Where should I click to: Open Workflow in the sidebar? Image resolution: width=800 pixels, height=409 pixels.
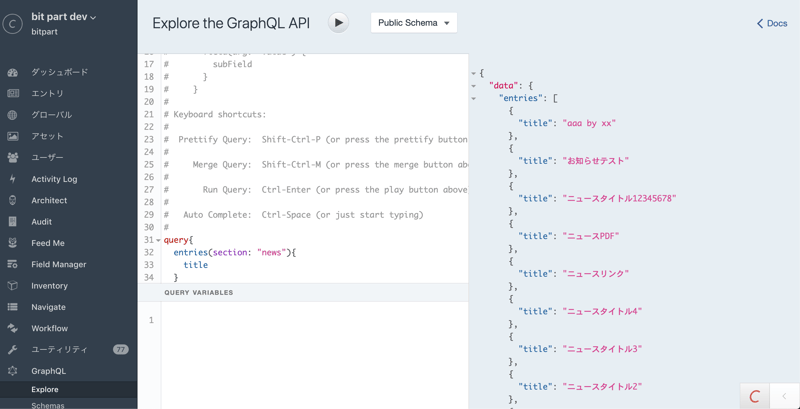49,328
